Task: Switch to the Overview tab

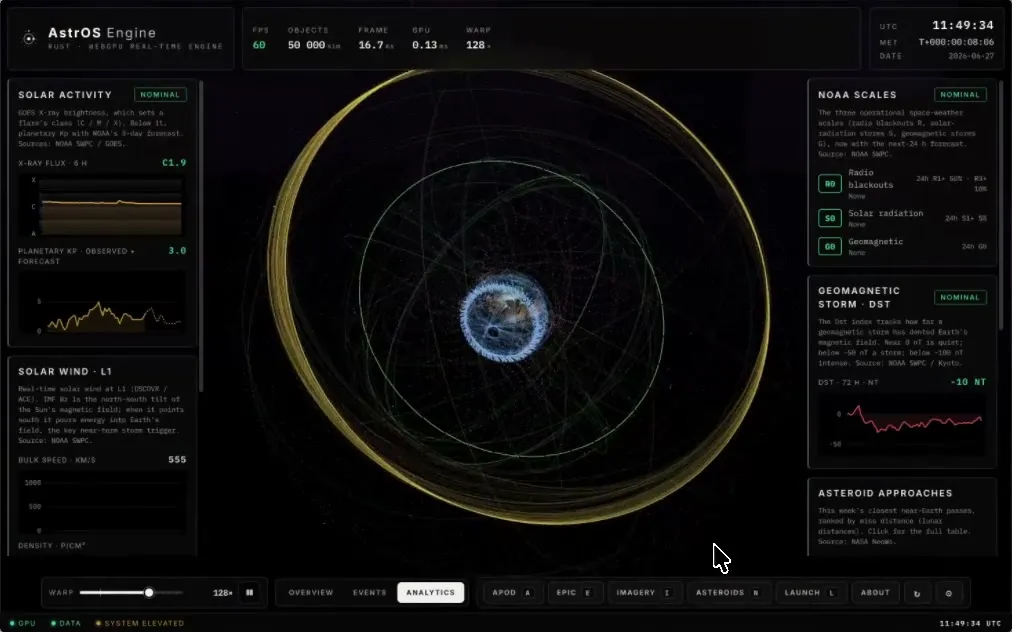Action: coord(310,592)
